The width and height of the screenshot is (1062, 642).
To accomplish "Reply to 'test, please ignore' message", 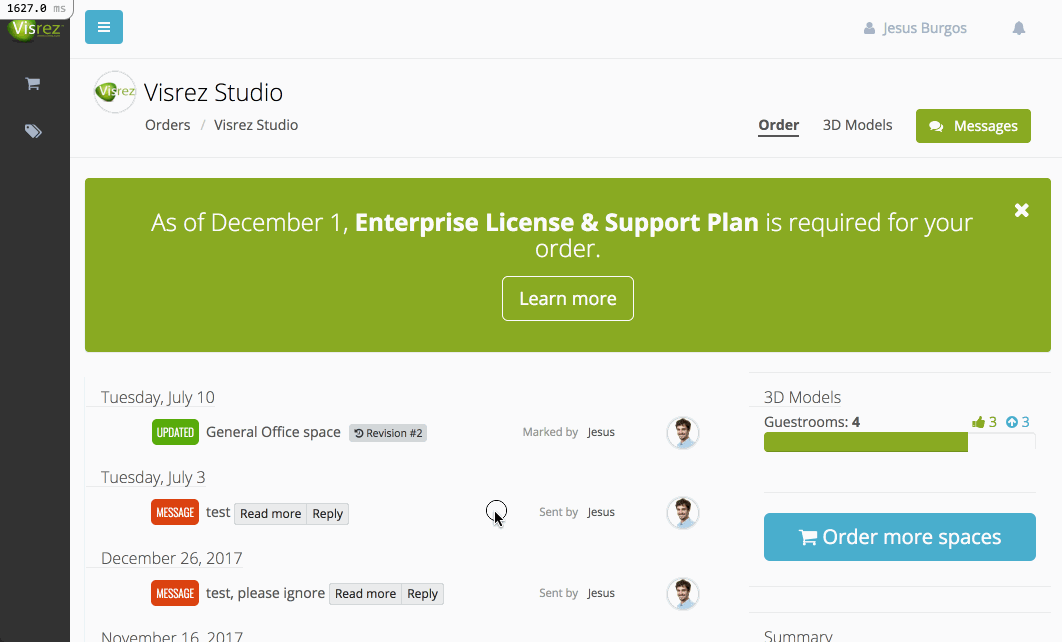I will click(423, 594).
